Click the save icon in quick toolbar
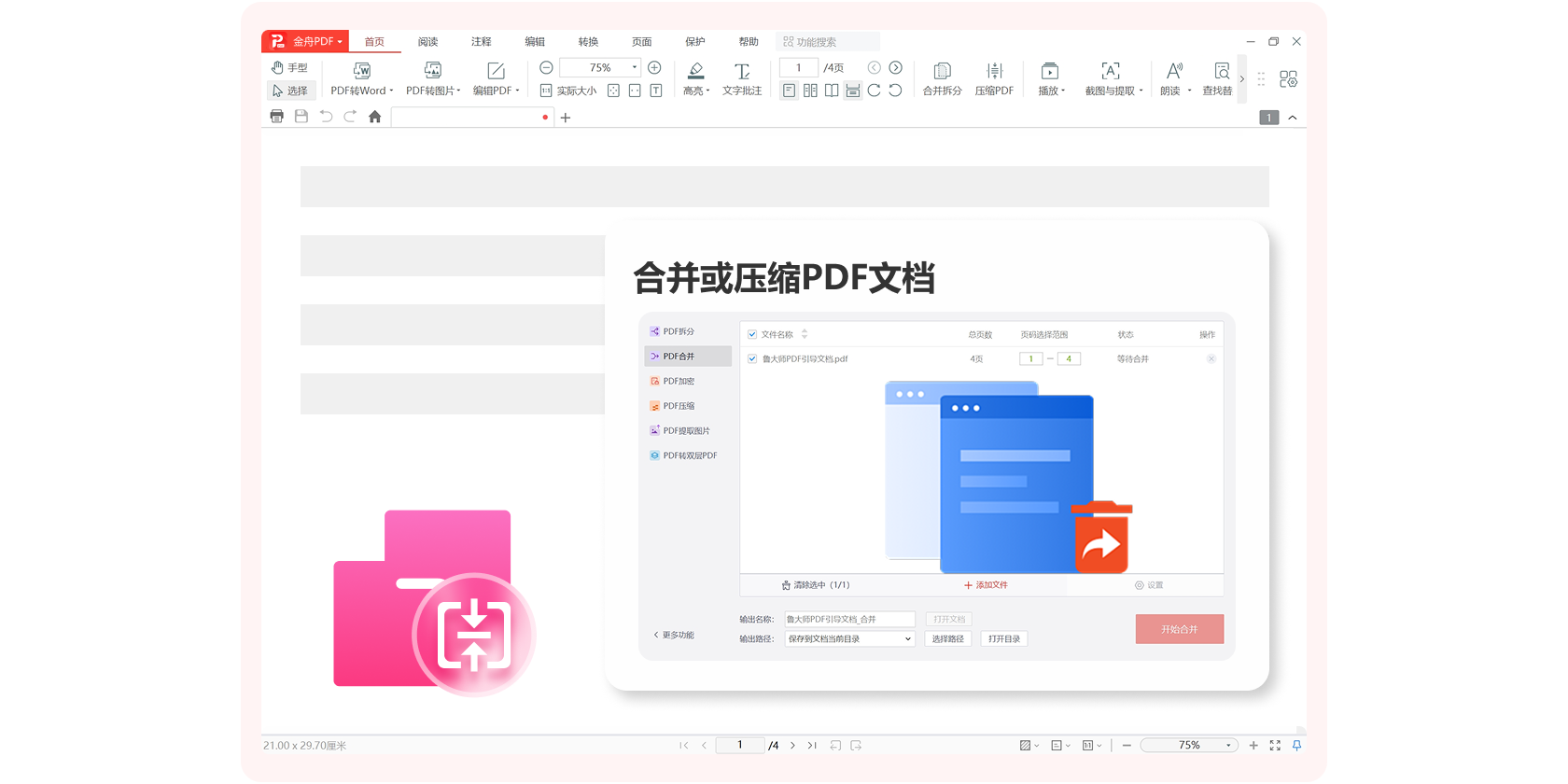Screen dimensions: 1568x784 pos(301,117)
